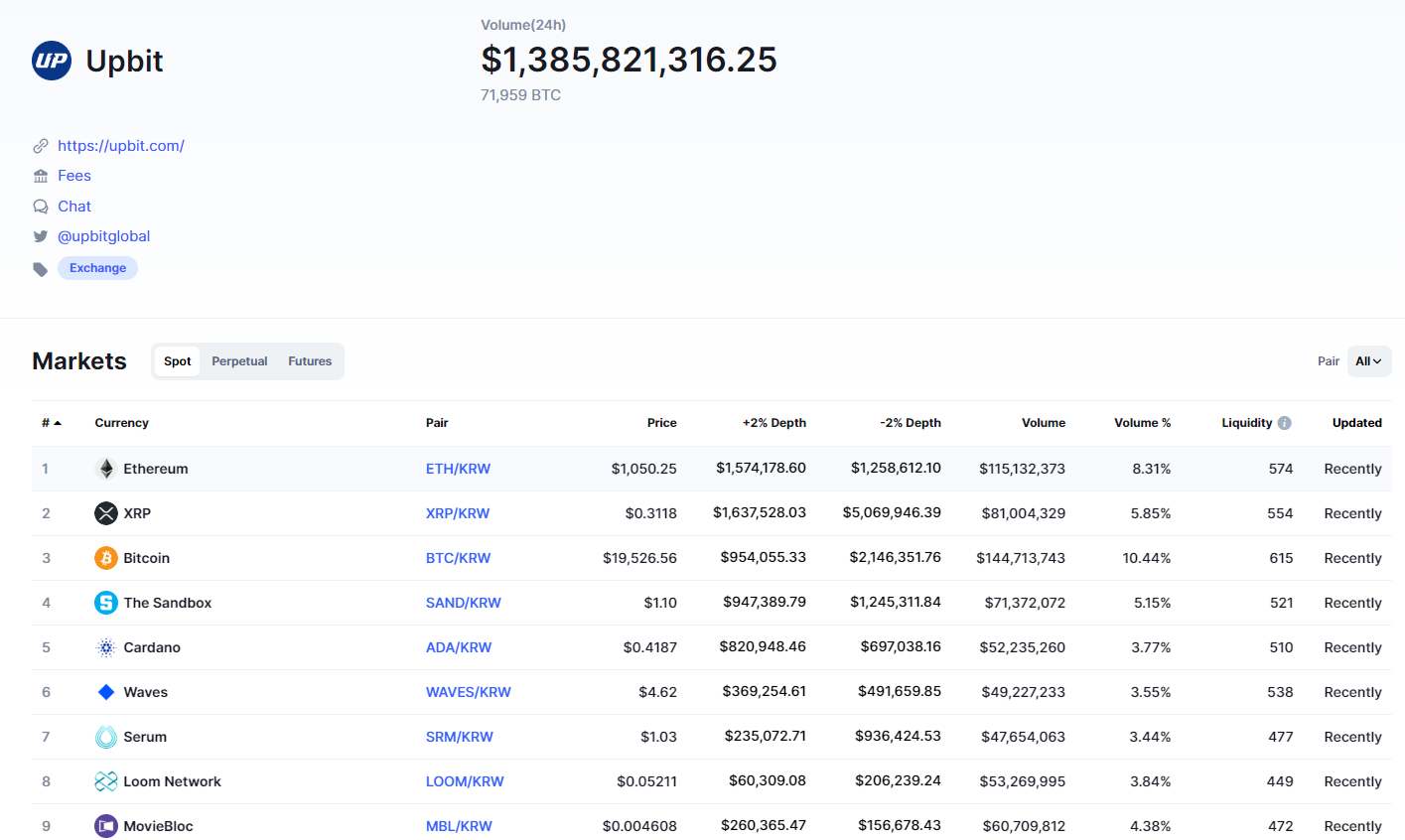Sort by the +2% Depth column header
Screen dimensions: 1405x840
tap(774, 423)
